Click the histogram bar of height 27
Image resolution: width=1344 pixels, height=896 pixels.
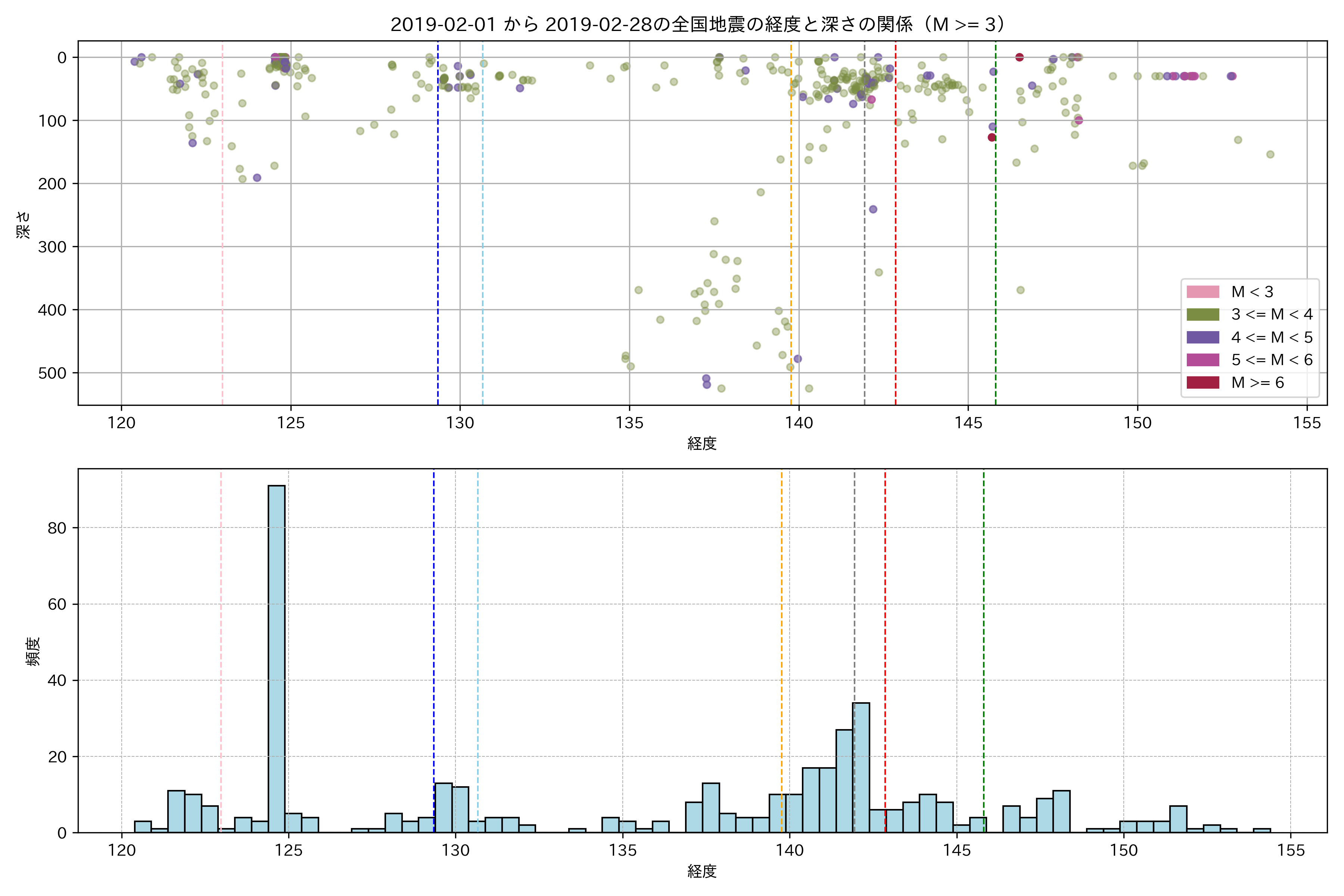point(844,781)
